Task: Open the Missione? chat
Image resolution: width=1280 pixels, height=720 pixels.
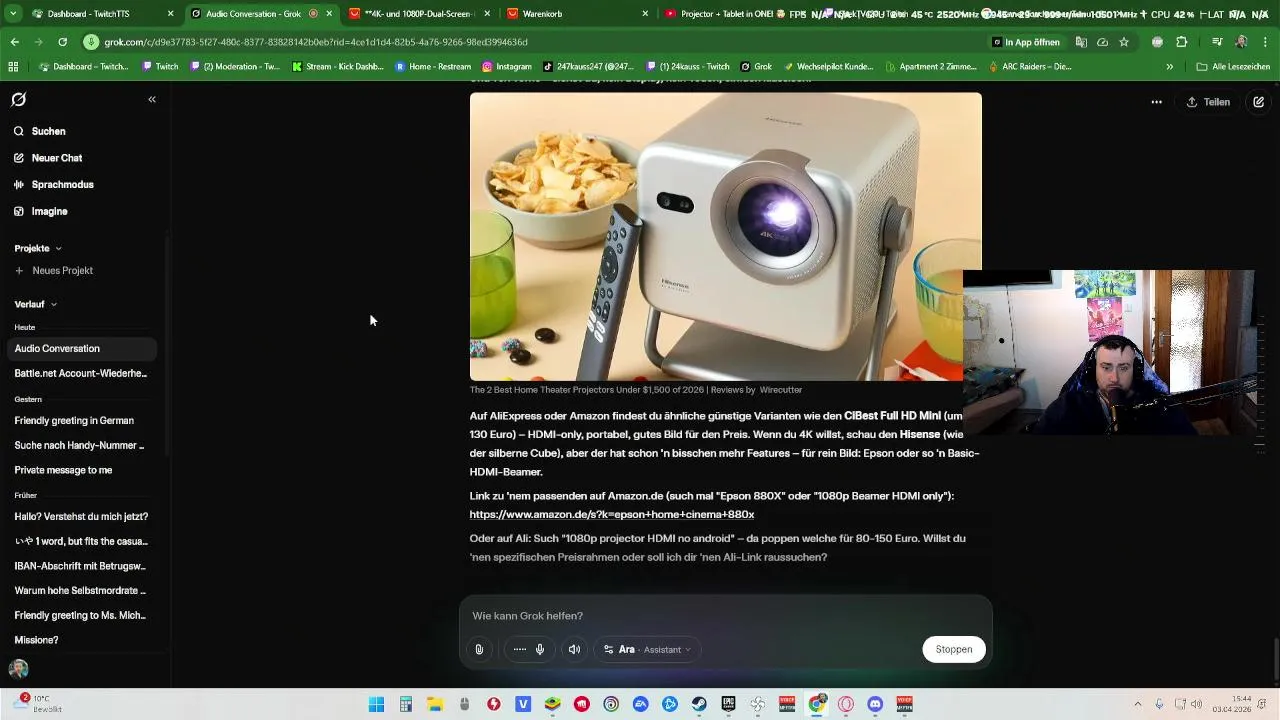Action: coord(81,640)
